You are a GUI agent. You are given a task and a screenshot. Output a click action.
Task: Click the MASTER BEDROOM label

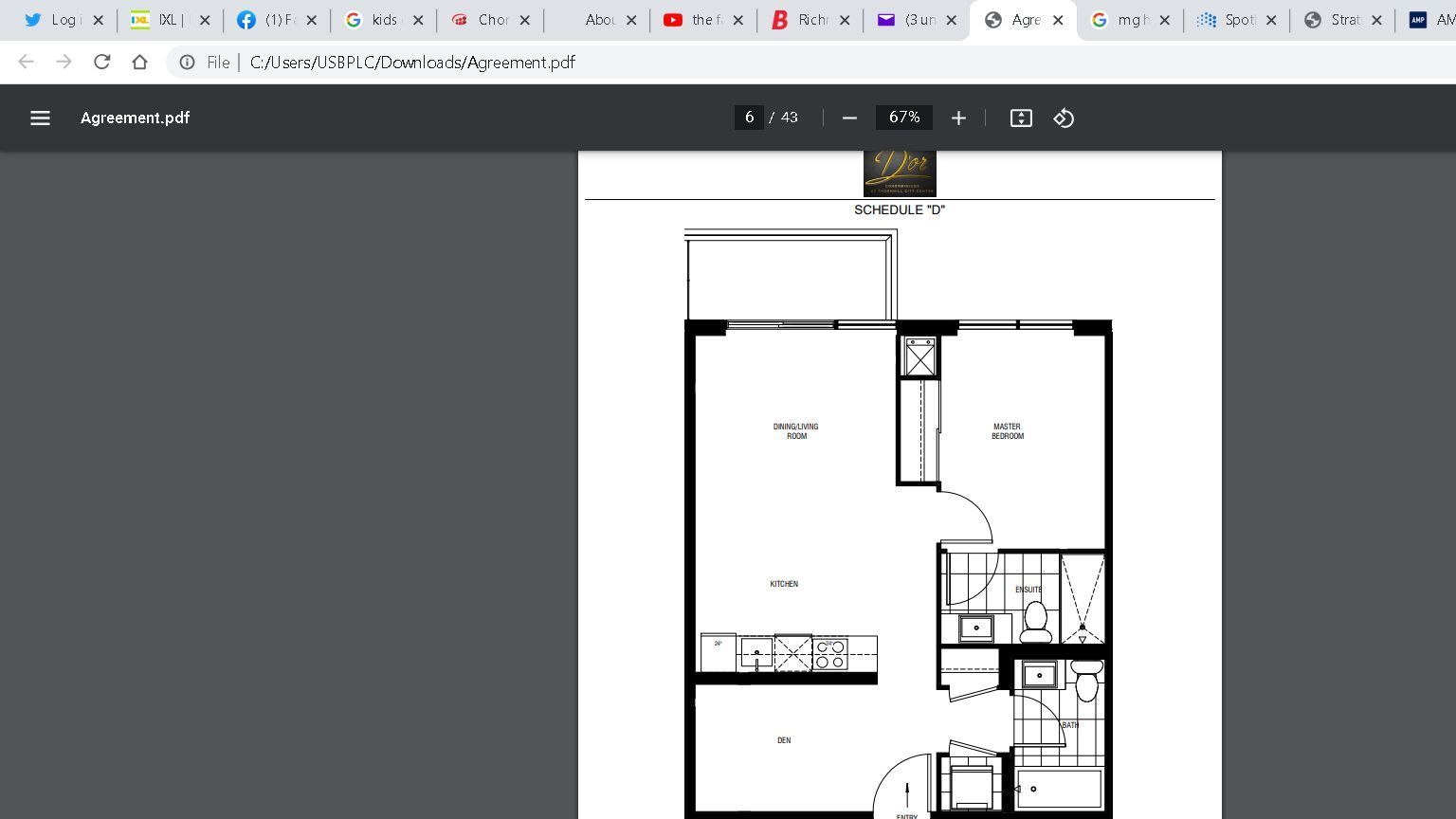point(1008,431)
